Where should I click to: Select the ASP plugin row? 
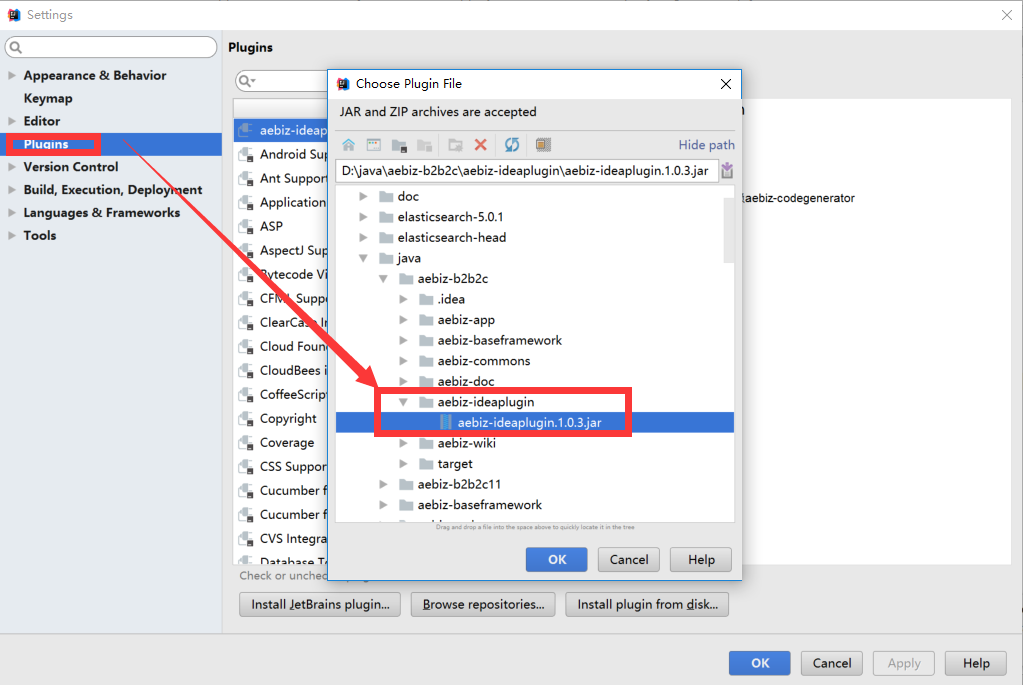click(281, 226)
